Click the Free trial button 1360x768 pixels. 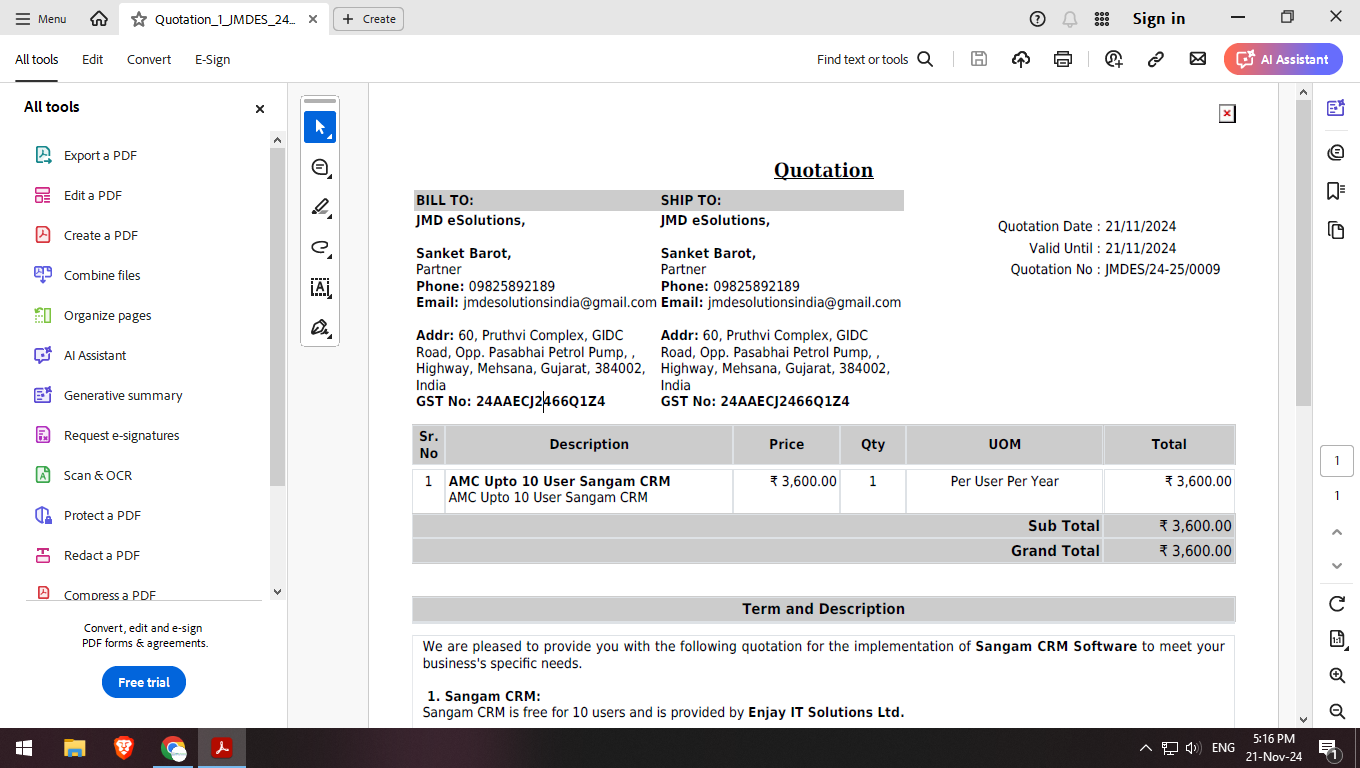point(144,682)
